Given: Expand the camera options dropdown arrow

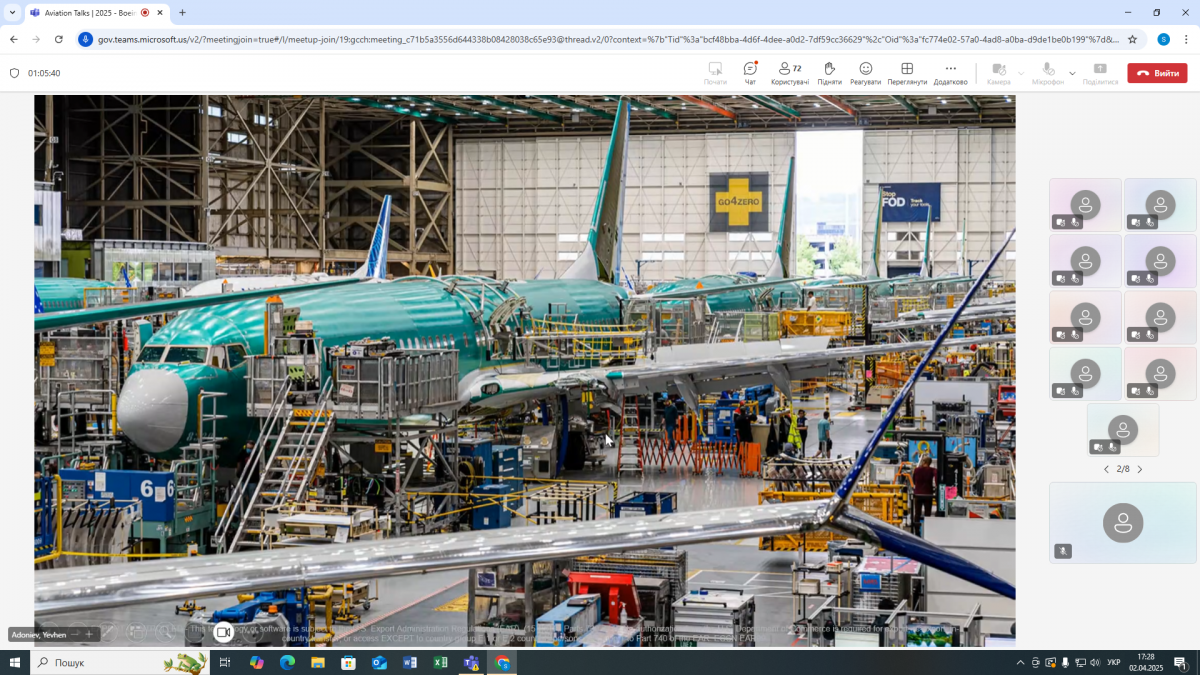Looking at the screenshot, I should 1021,73.
